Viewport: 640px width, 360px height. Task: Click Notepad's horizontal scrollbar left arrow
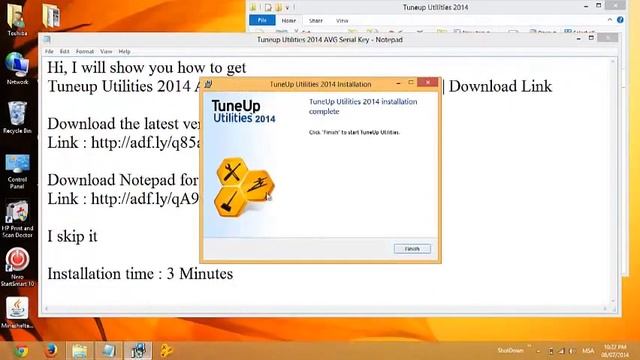pos(46,309)
